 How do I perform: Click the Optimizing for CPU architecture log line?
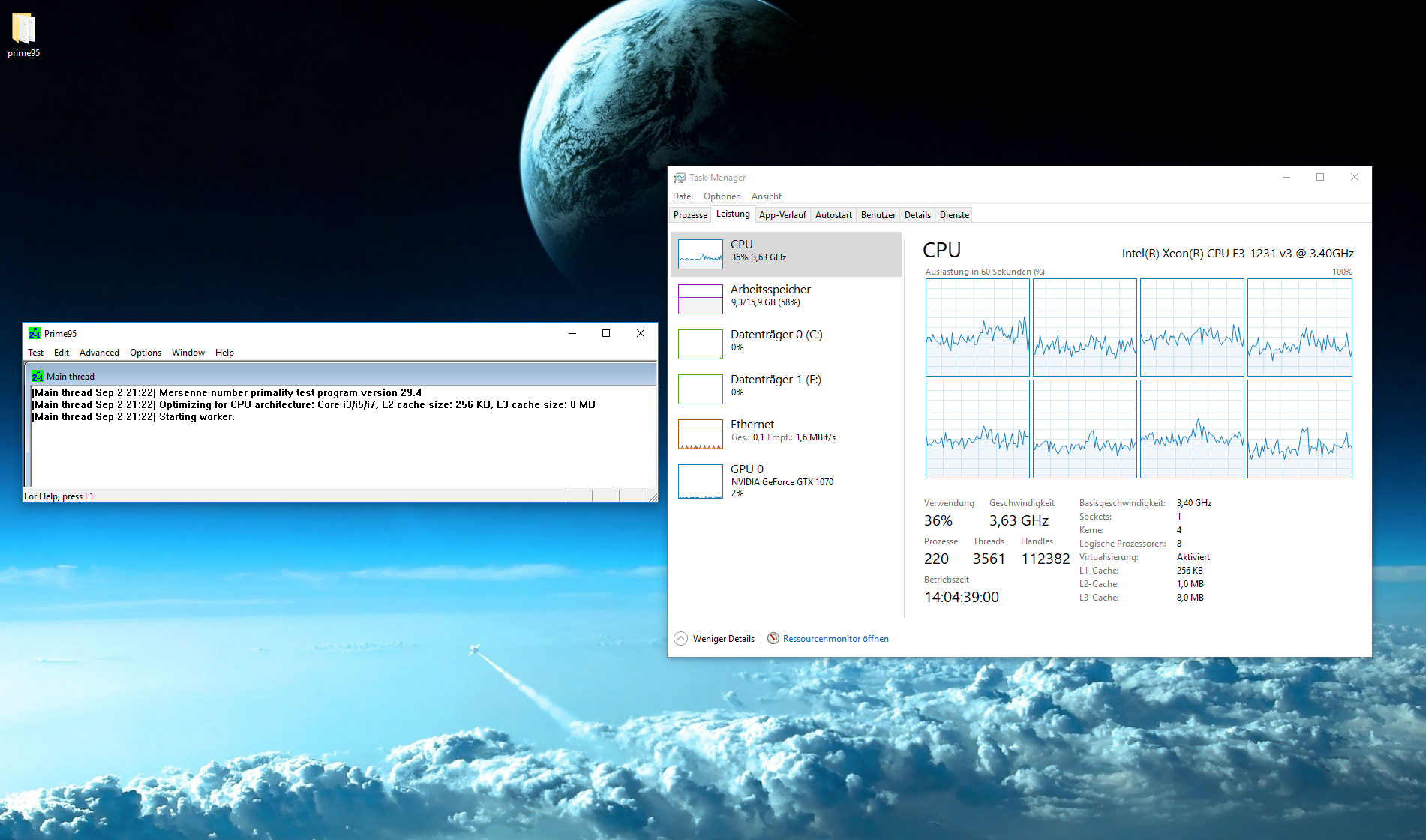[314, 405]
